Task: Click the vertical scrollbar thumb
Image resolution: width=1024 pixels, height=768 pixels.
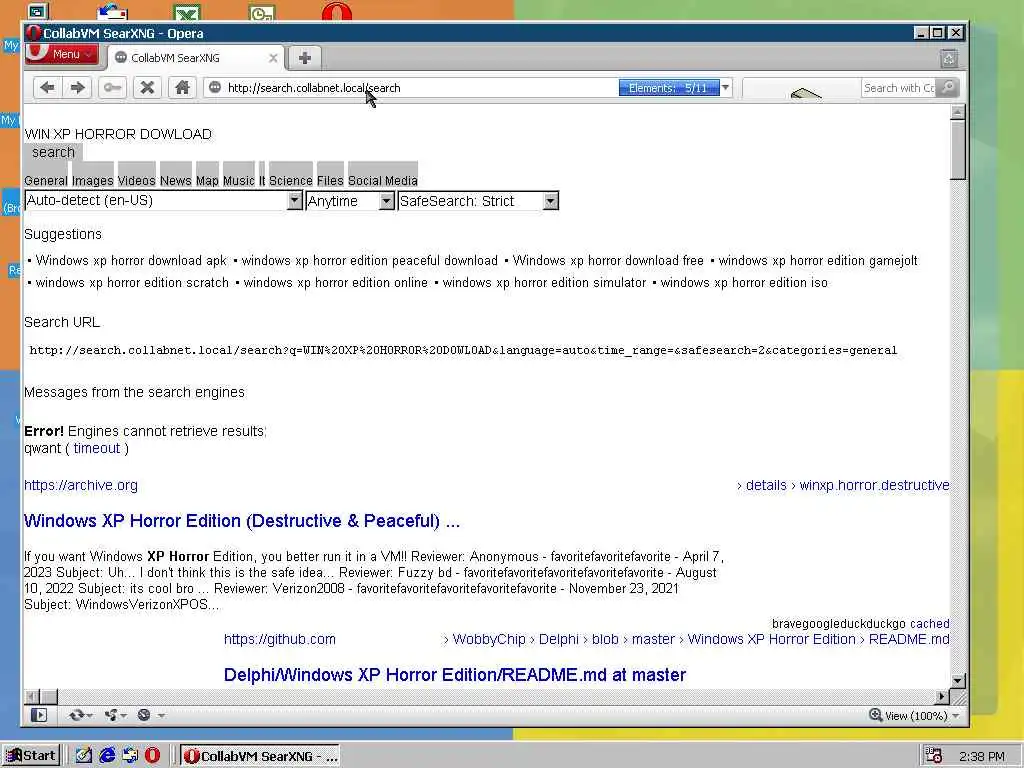Action: (957, 150)
